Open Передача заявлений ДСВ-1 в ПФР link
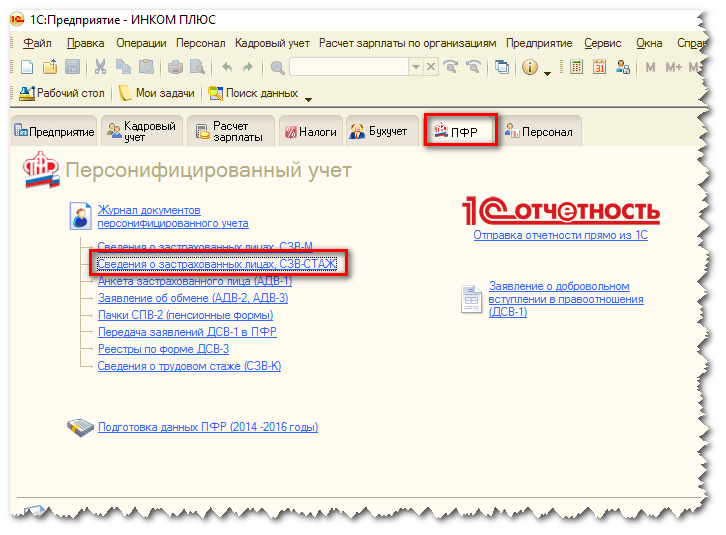This screenshot has height=535, width=726. point(187,332)
